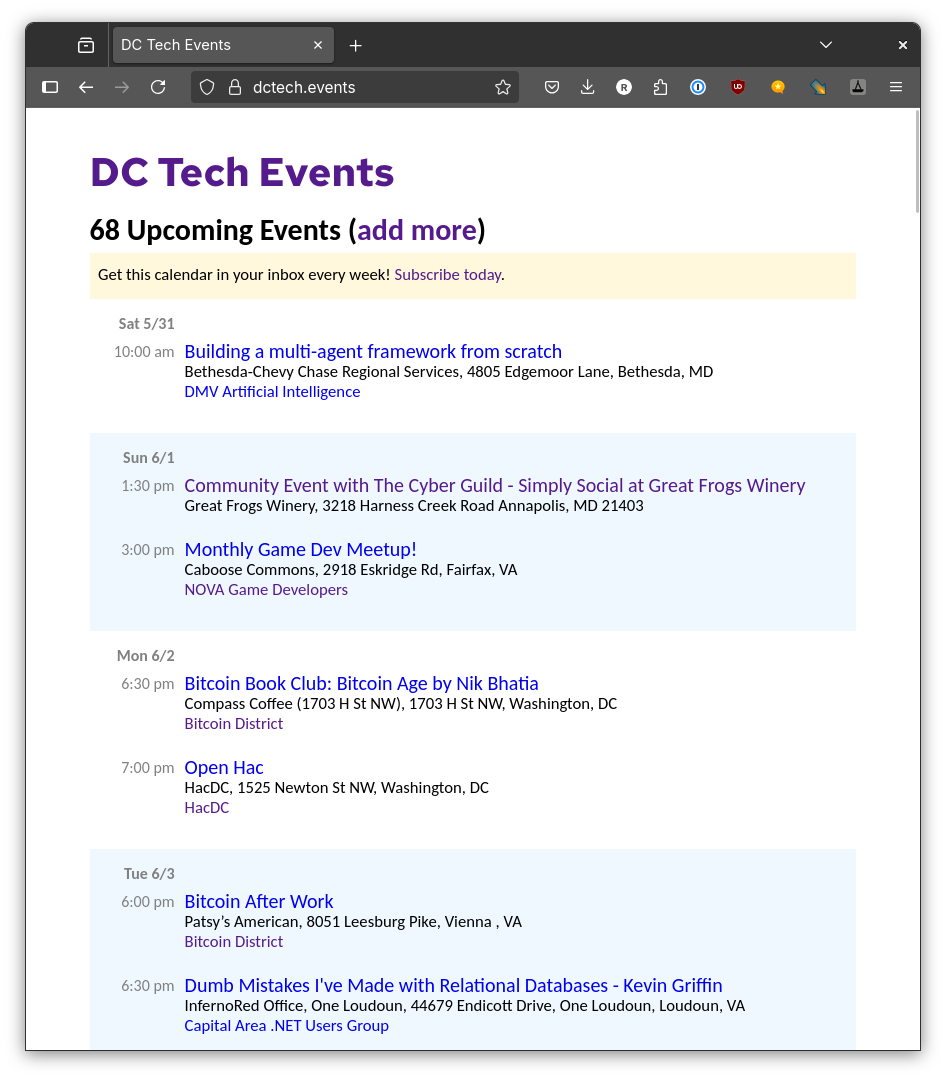Viewport: 946px width, 1079px height.
Task: Select the '1:30 pm' time label
Action: pyautogui.click(x=147, y=487)
